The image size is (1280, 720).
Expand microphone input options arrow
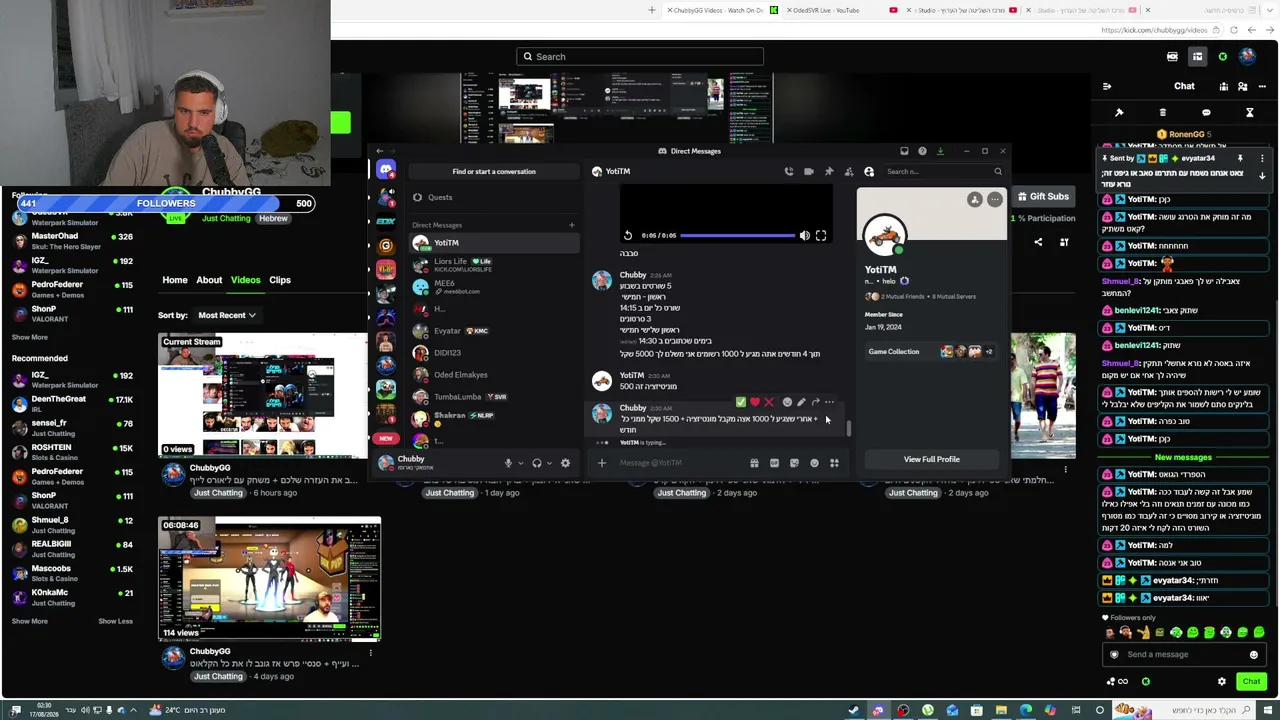tap(520, 463)
